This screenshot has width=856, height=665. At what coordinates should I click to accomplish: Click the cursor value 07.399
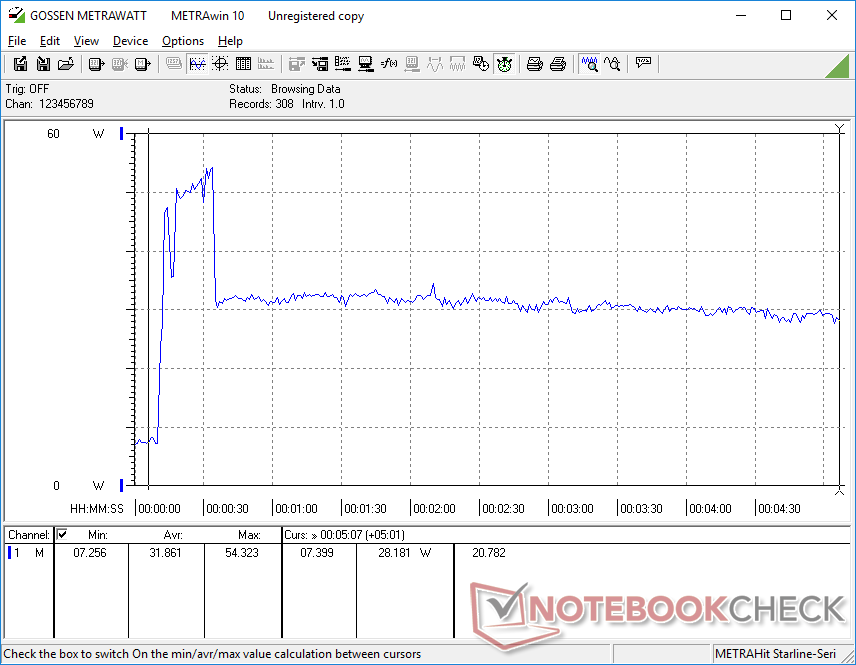click(x=317, y=553)
